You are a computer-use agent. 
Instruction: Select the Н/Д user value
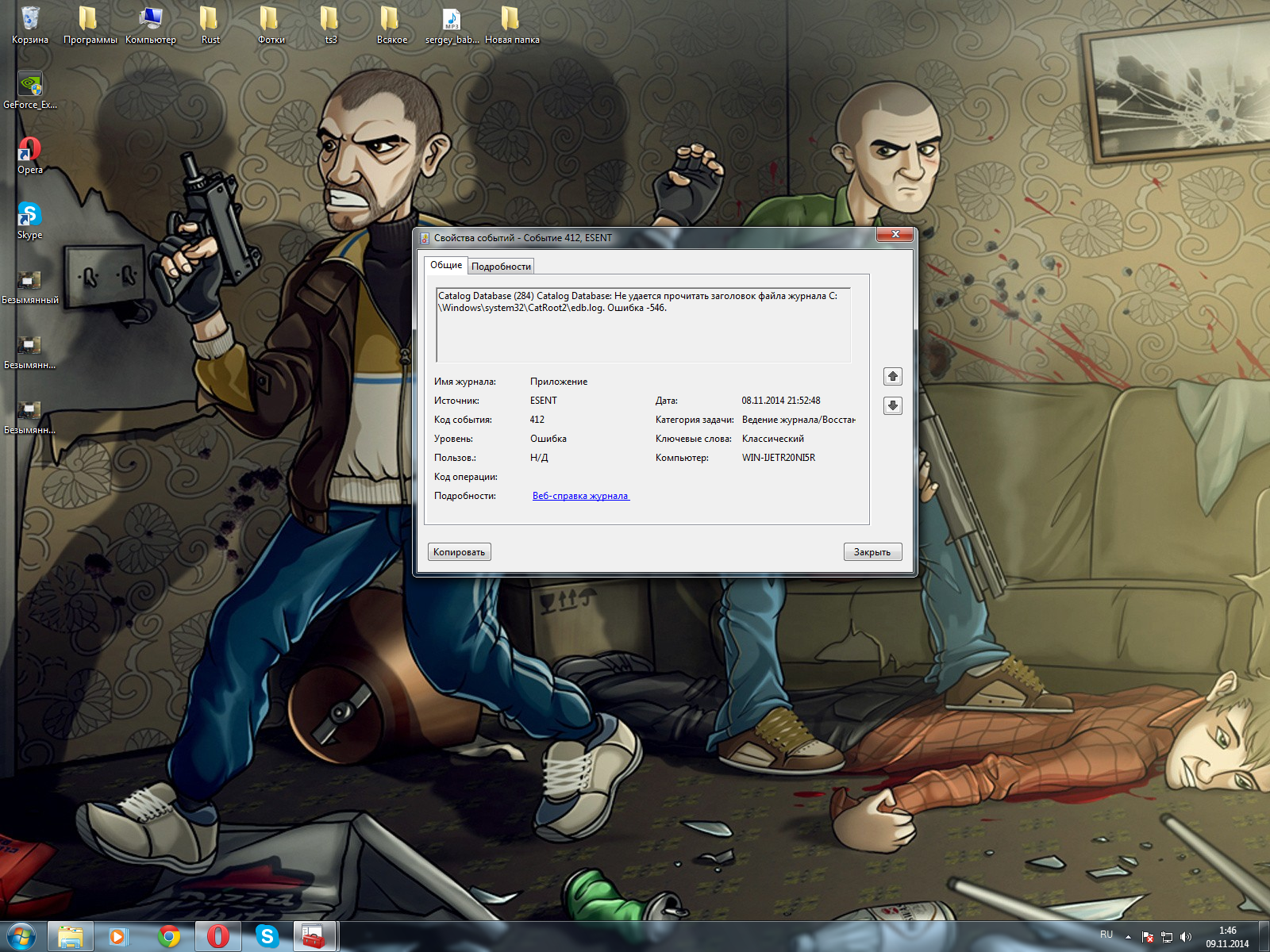click(539, 458)
